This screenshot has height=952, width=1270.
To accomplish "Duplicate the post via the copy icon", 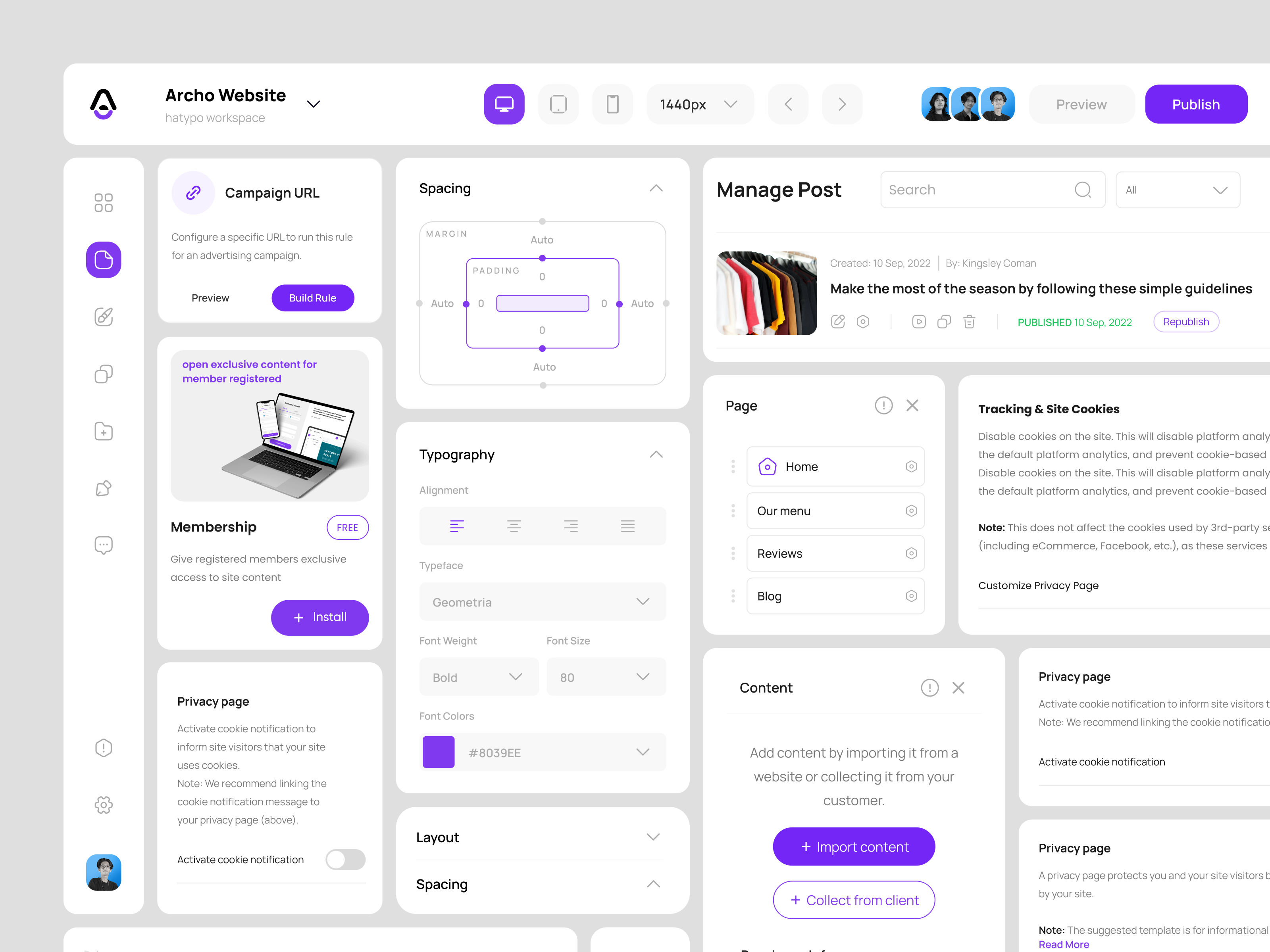I will [944, 321].
